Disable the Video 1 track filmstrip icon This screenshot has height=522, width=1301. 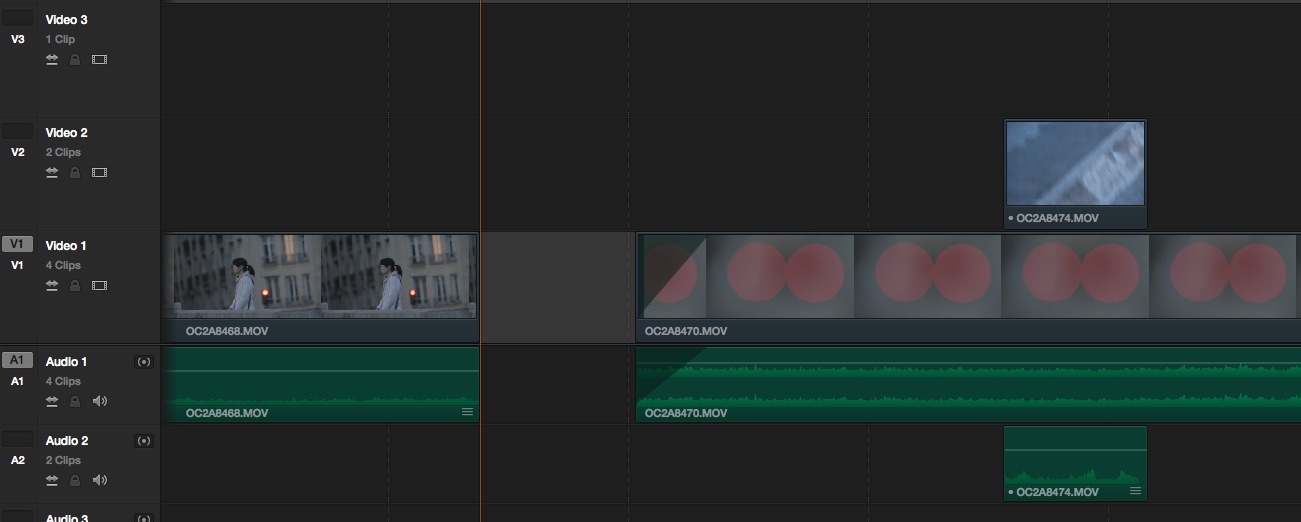[99, 286]
